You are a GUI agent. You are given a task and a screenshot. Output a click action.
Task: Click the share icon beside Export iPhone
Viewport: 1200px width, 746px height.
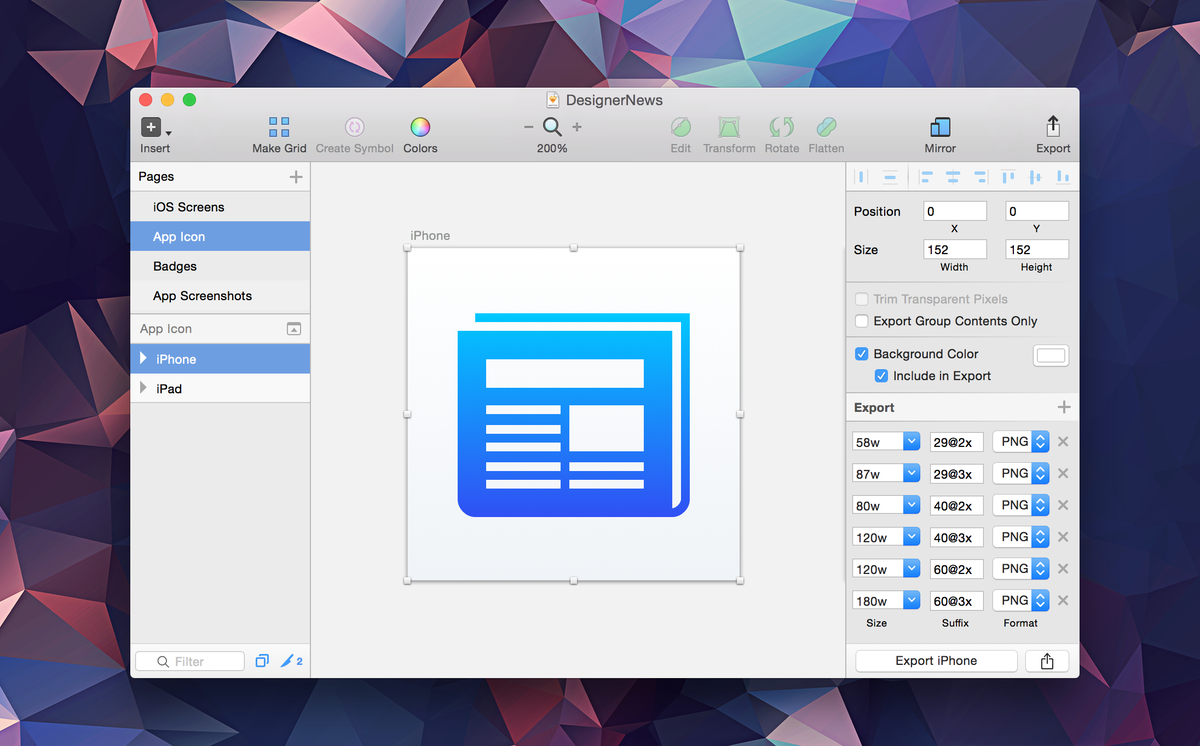[1047, 661]
